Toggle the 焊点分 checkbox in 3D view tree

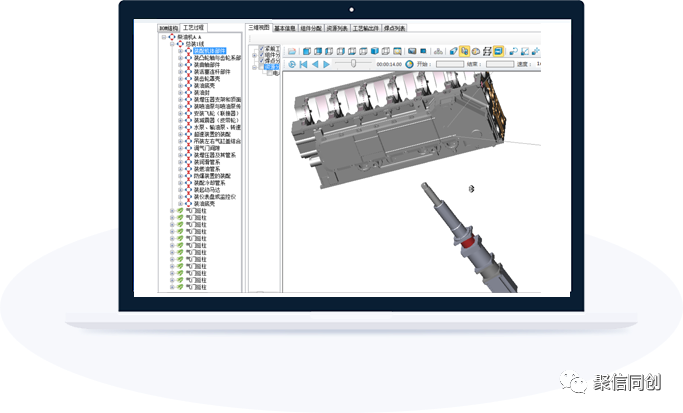click(x=261, y=61)
